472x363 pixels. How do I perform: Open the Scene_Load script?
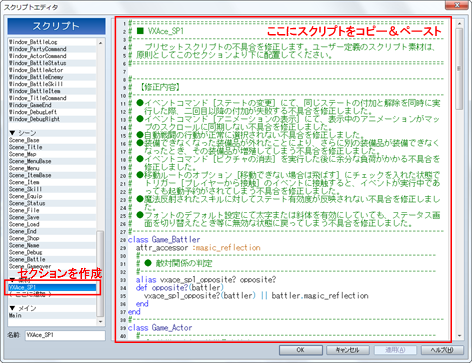[x=52, y=224]
